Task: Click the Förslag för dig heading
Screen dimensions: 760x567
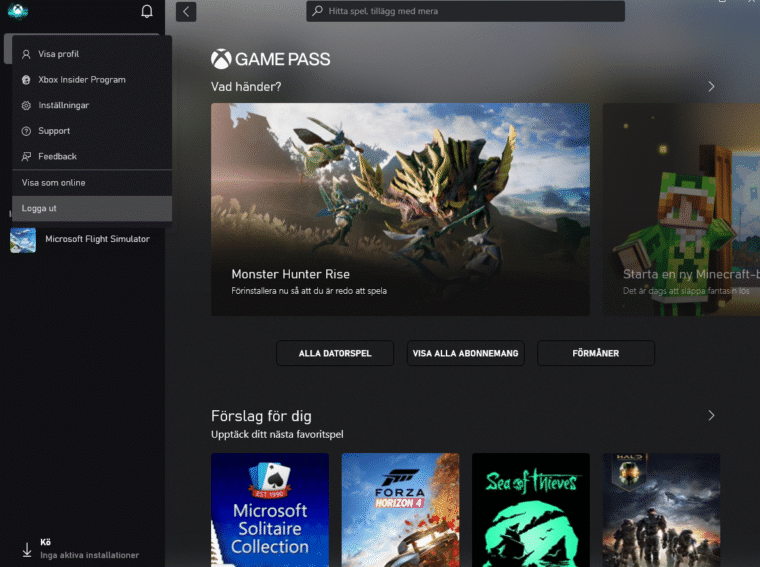Action: pyautogui.click(x=261, y=416)
